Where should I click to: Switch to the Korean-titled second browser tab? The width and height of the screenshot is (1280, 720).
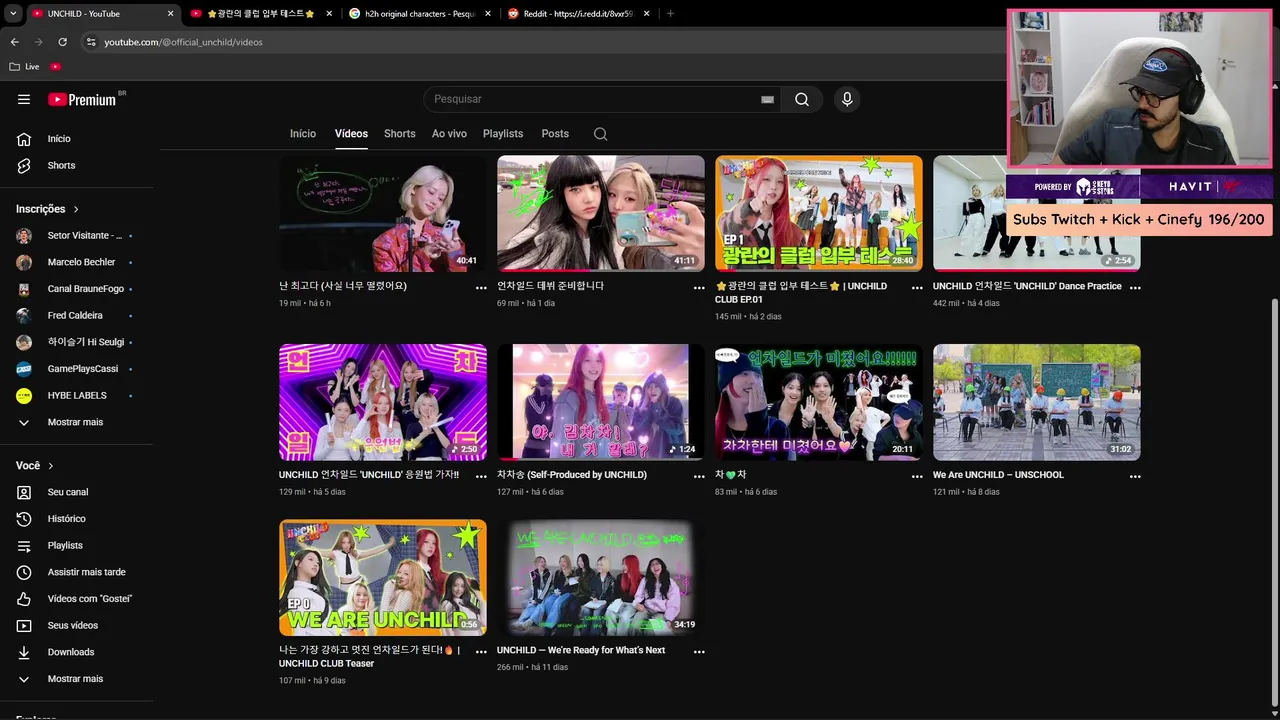(x=260, y=13)
